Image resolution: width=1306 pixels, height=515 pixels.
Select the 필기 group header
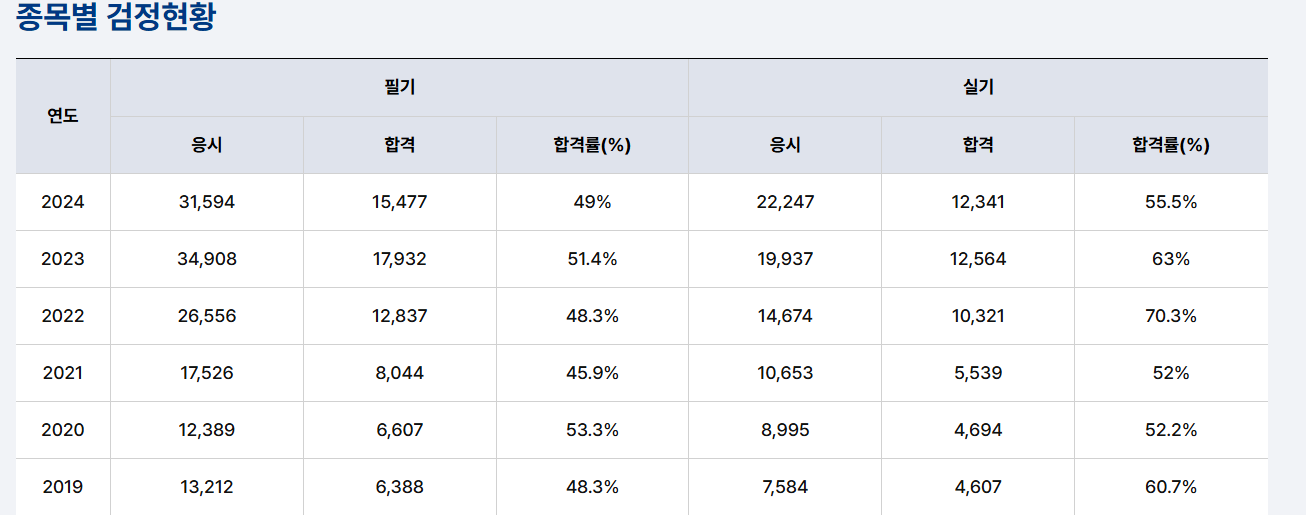(x=399, y=88)
